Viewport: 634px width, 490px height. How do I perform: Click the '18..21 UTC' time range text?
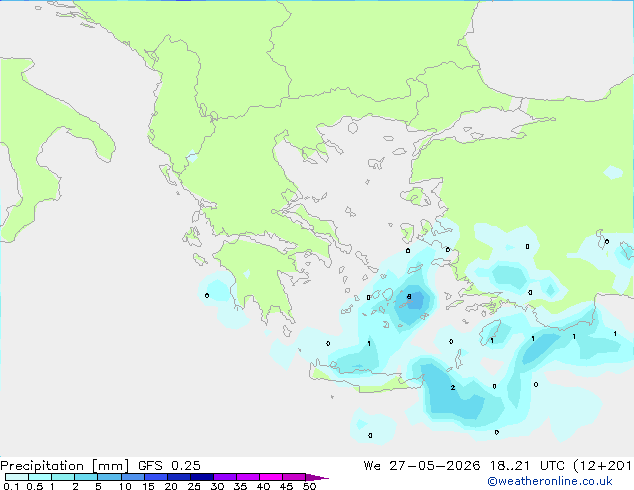click(x=528, y=466)
